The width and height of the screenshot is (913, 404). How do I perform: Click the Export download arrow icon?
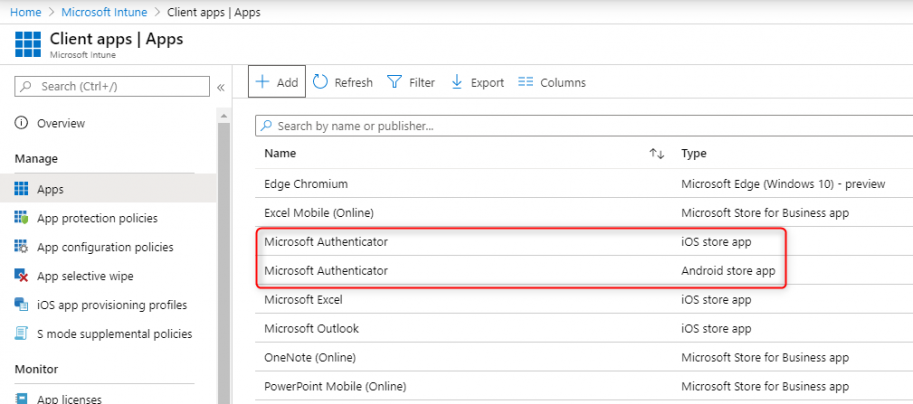click(457, 82)
